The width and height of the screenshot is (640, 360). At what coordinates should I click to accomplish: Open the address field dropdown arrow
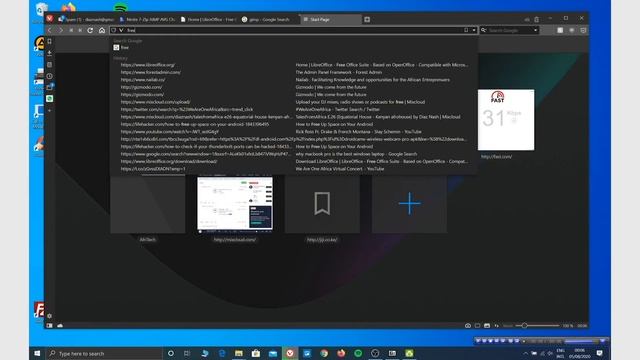[474, 30]
